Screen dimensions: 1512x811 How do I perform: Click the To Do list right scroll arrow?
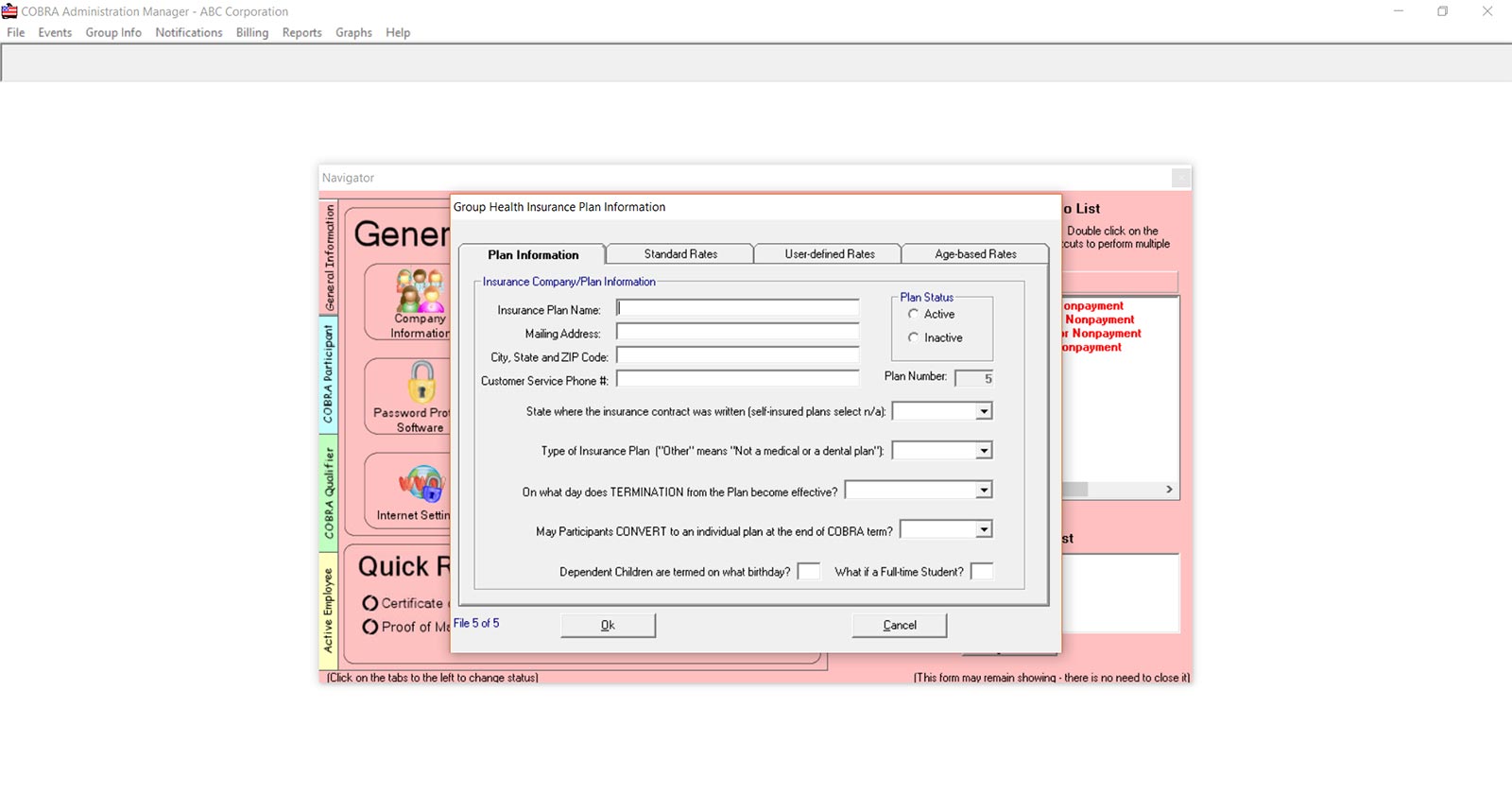(1169, 490)
